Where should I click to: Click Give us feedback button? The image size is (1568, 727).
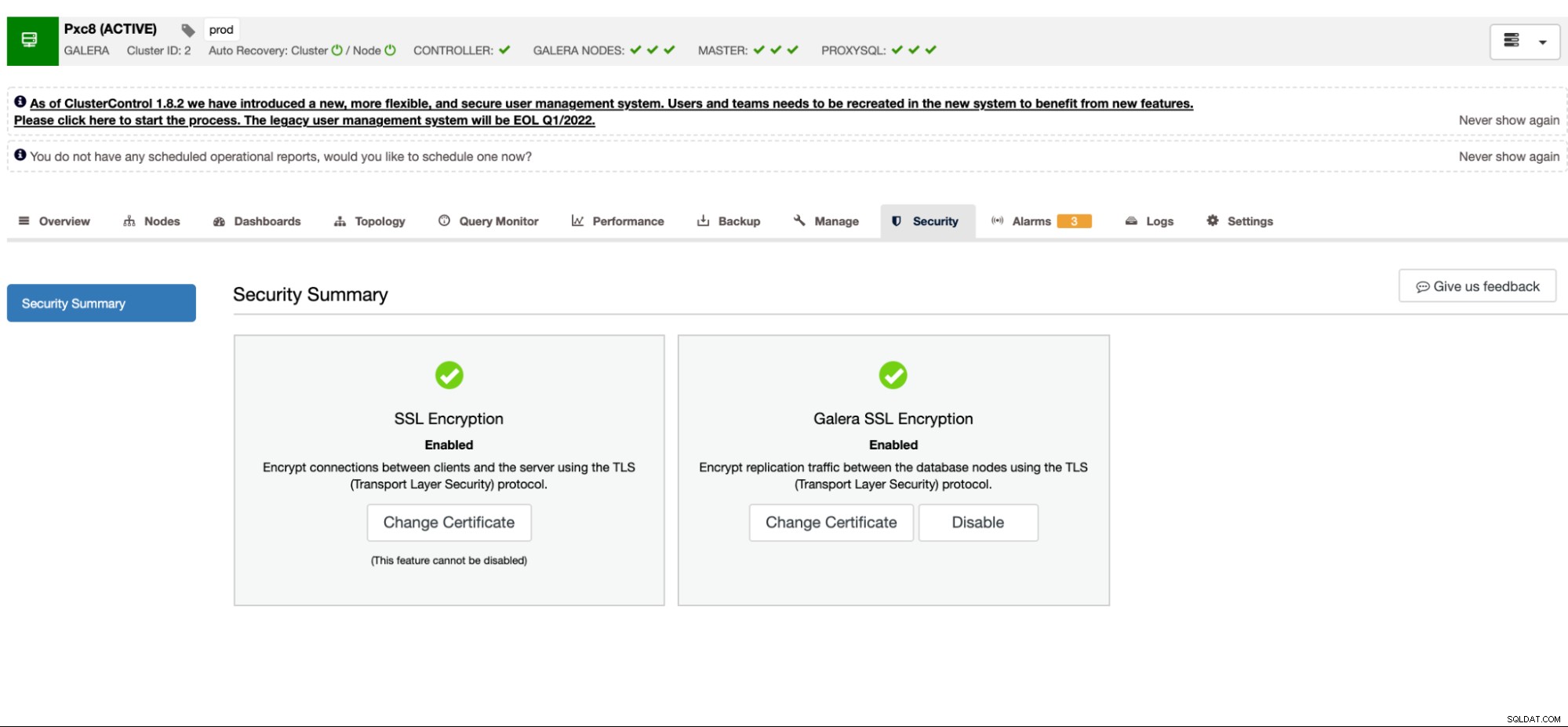point(1477,286)
